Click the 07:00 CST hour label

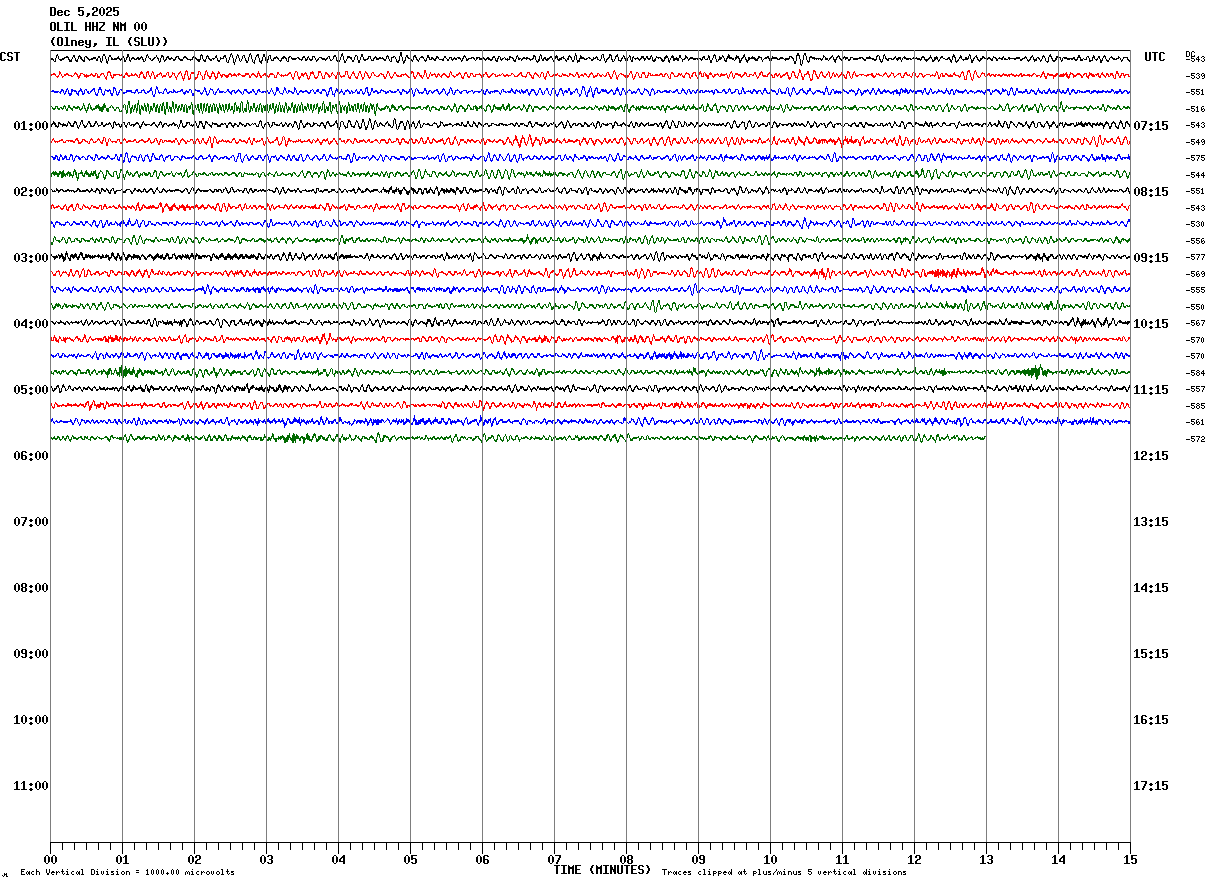[31, 522]
